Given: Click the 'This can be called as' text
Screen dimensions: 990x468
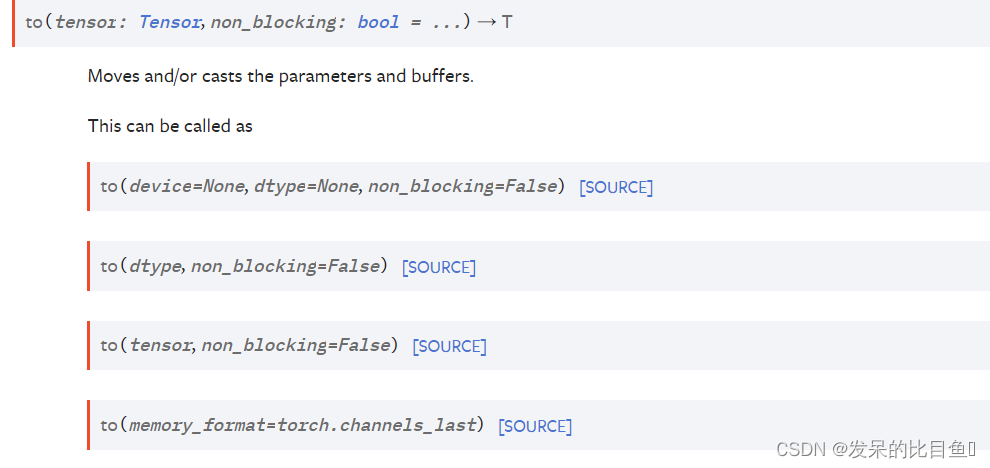Looking at the screenshot, I should 170,126.
